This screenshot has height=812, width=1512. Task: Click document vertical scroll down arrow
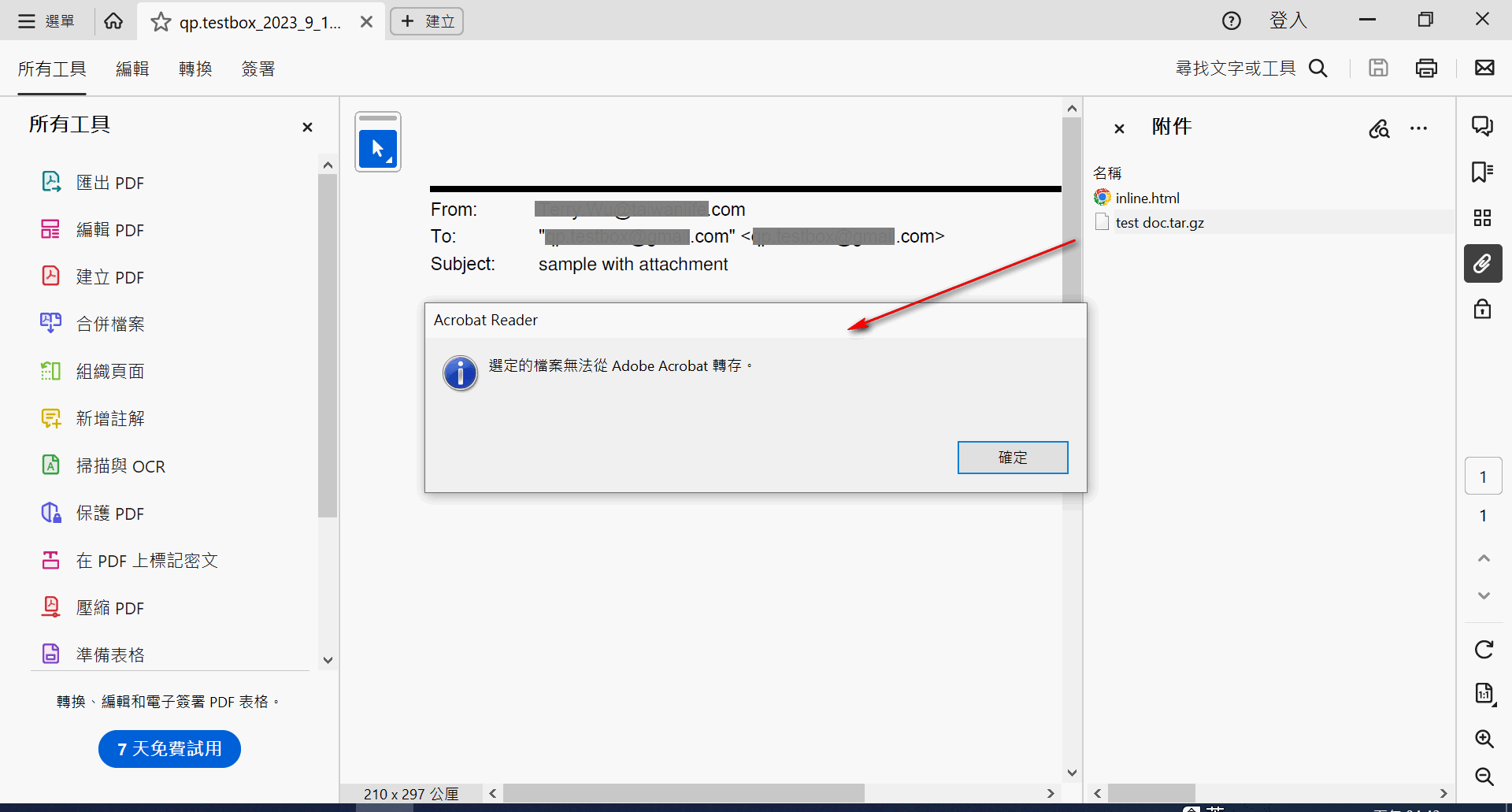[1072, 773]
